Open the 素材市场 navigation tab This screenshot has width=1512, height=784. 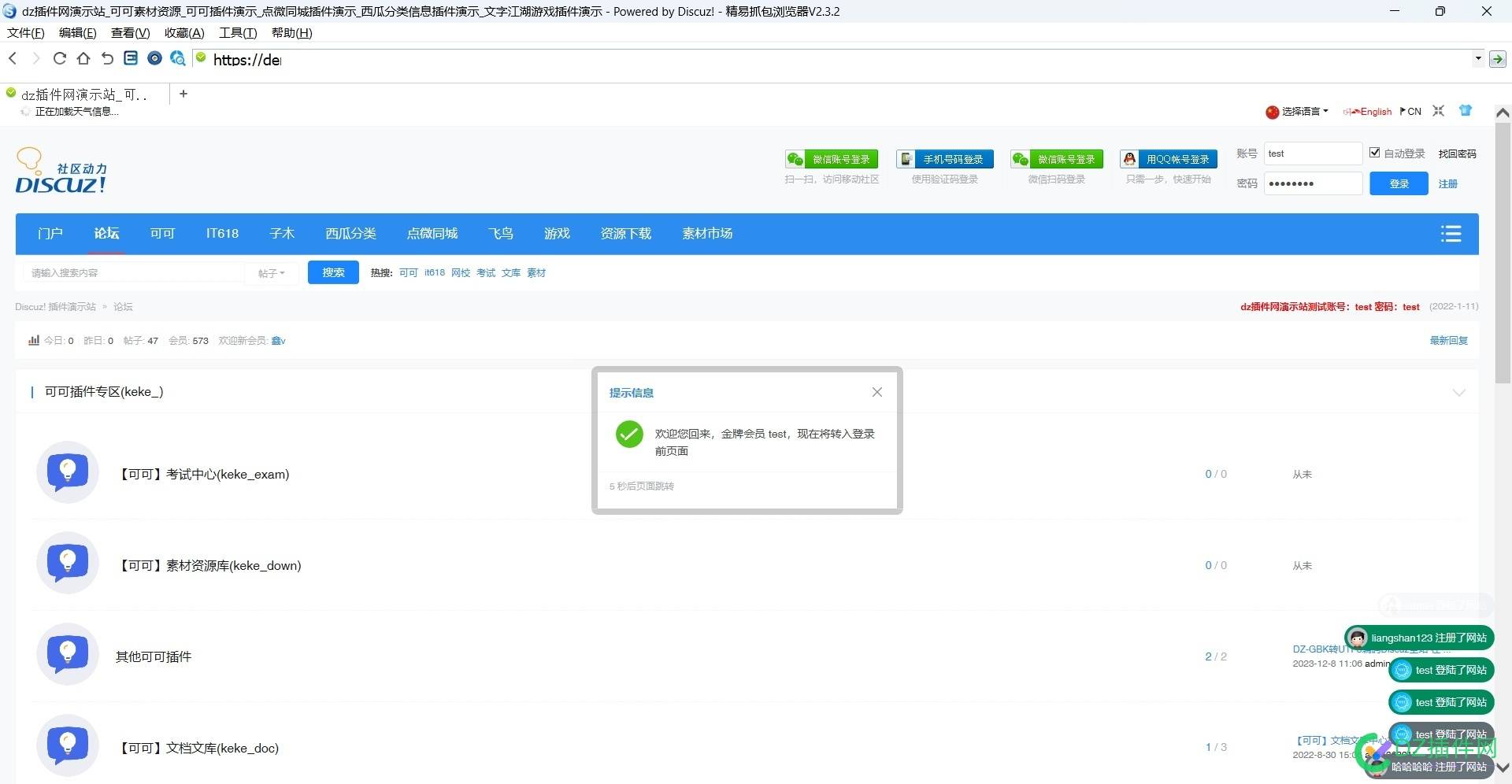pos(707,234)
